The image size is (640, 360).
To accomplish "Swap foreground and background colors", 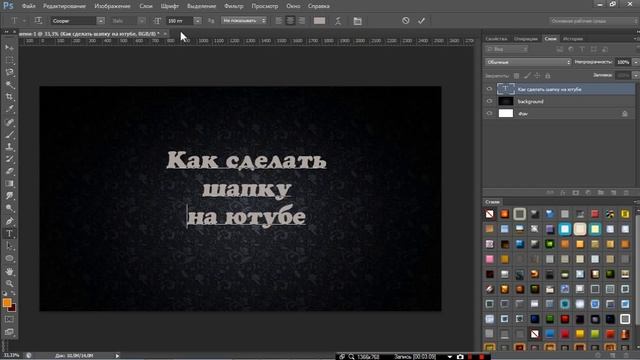I will [x=13, y=293].
